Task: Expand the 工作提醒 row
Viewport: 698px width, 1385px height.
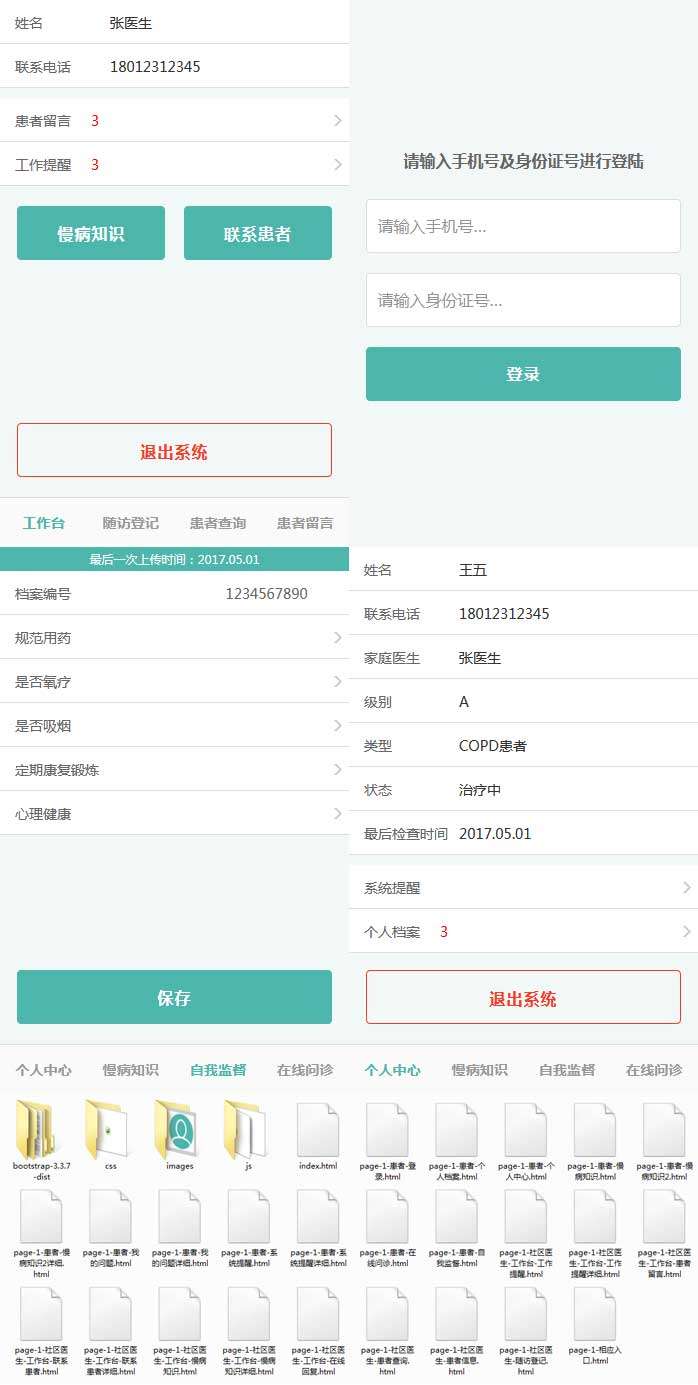Action: [174, 165]
